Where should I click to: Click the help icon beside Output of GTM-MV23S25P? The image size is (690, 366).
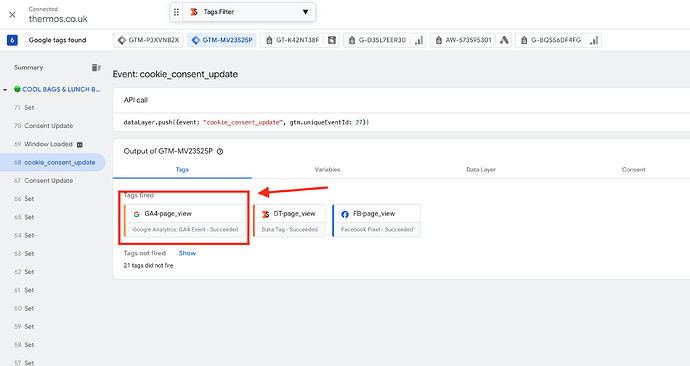[220, 151]
